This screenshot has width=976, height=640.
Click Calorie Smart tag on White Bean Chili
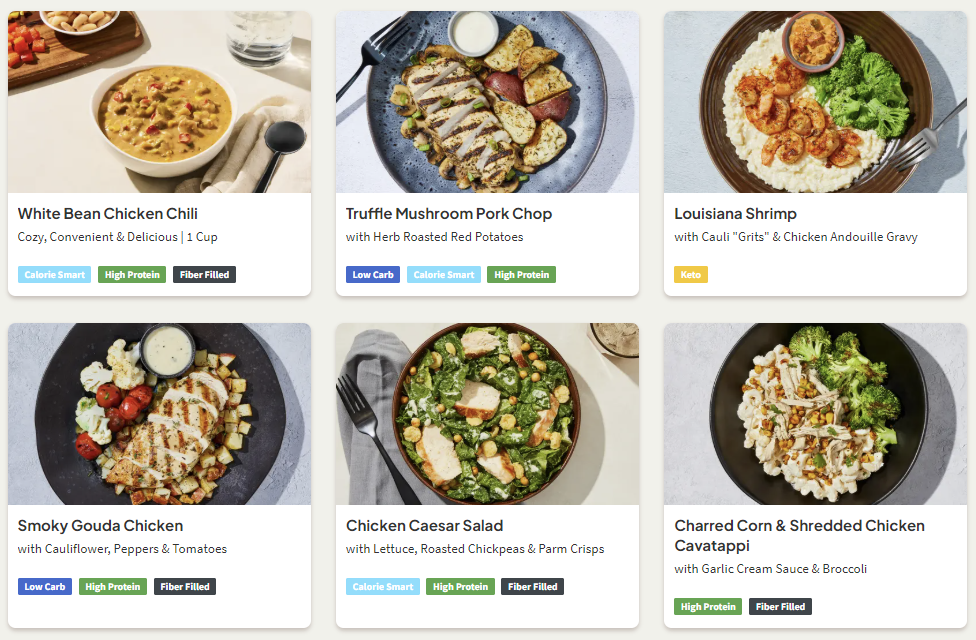click(x=54, y=275)
